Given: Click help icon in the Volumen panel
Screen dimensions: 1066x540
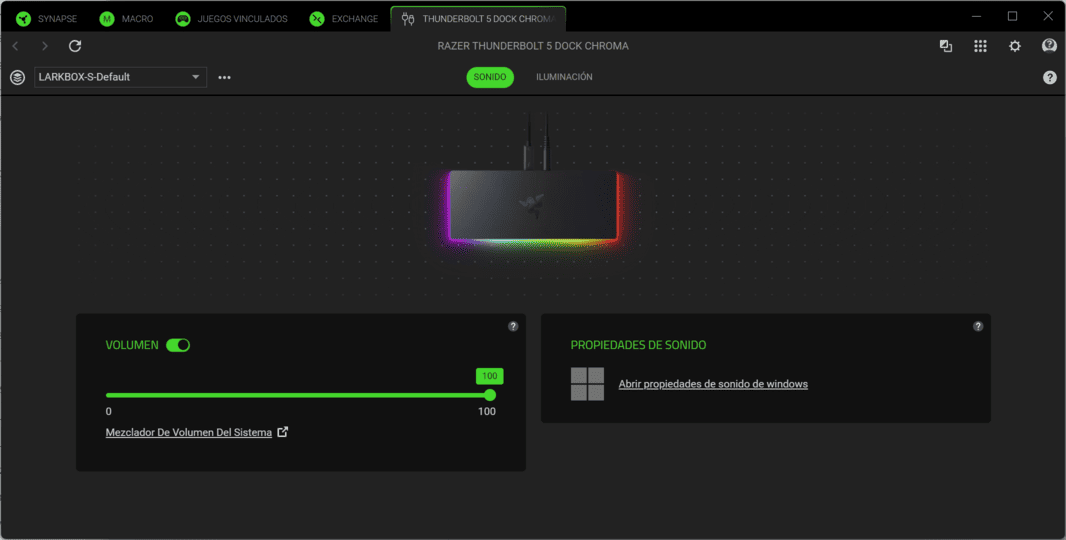Looking at the screenshot, I should click(513, 326).
